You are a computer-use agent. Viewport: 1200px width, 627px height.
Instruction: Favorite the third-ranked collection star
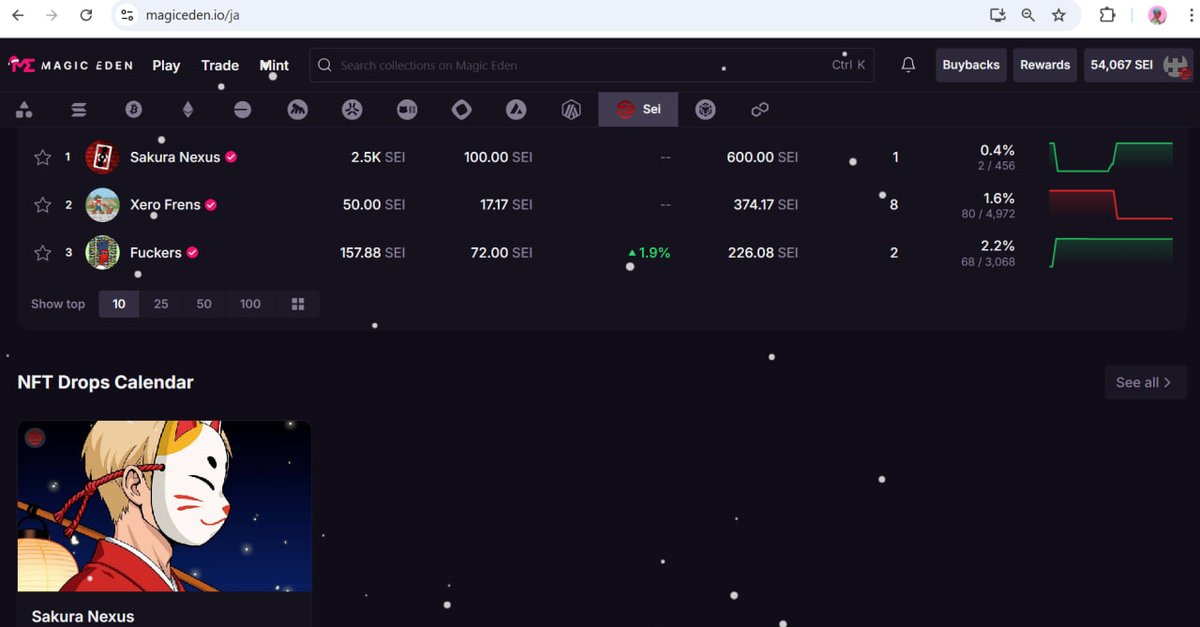[42, 253]
